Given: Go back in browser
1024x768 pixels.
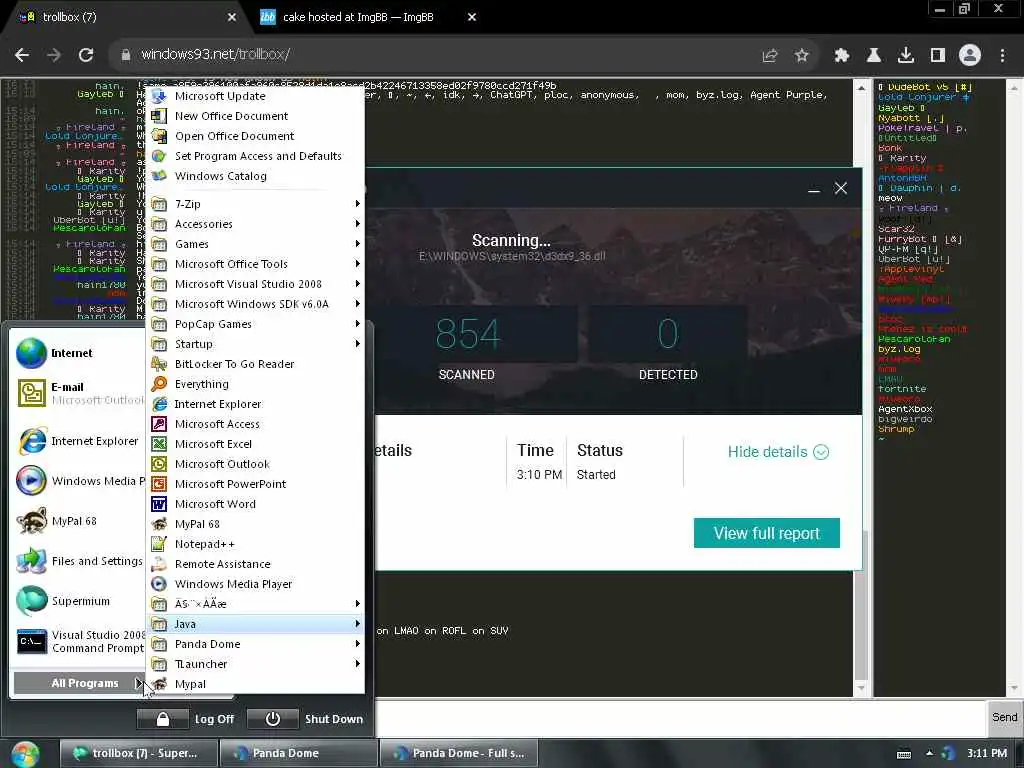Looking at the screenshot, I should 22,55.
